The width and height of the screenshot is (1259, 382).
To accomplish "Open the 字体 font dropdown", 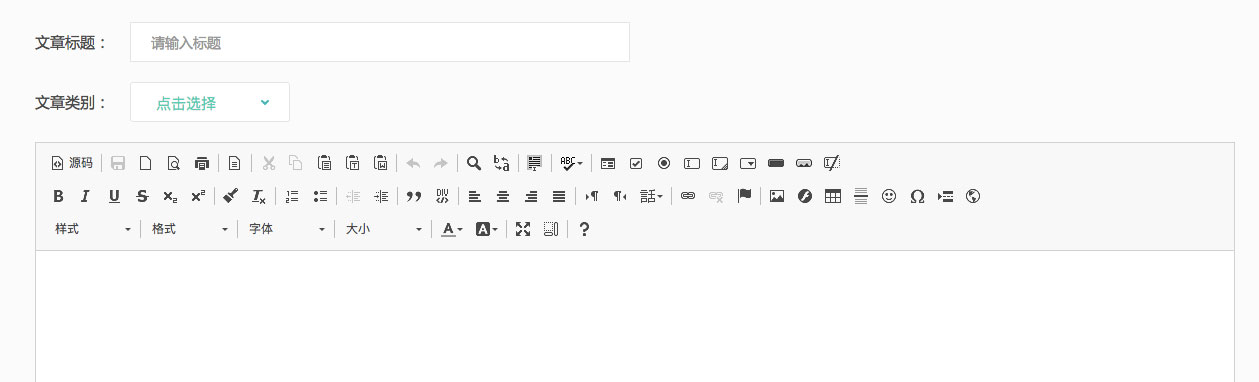I will 287,229.
